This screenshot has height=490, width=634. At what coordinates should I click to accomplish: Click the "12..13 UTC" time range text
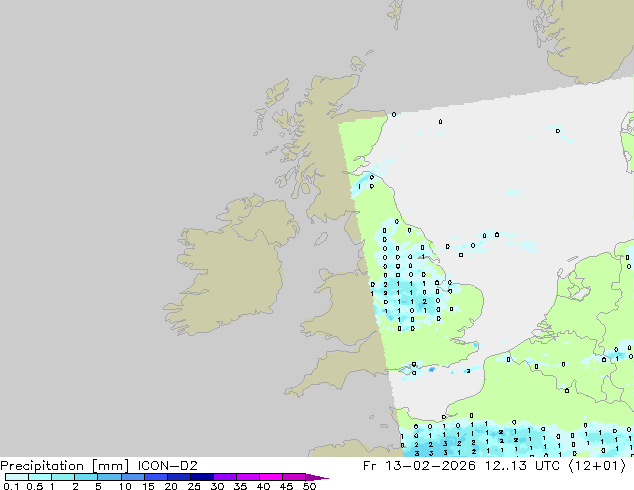(x=522, y=466)
